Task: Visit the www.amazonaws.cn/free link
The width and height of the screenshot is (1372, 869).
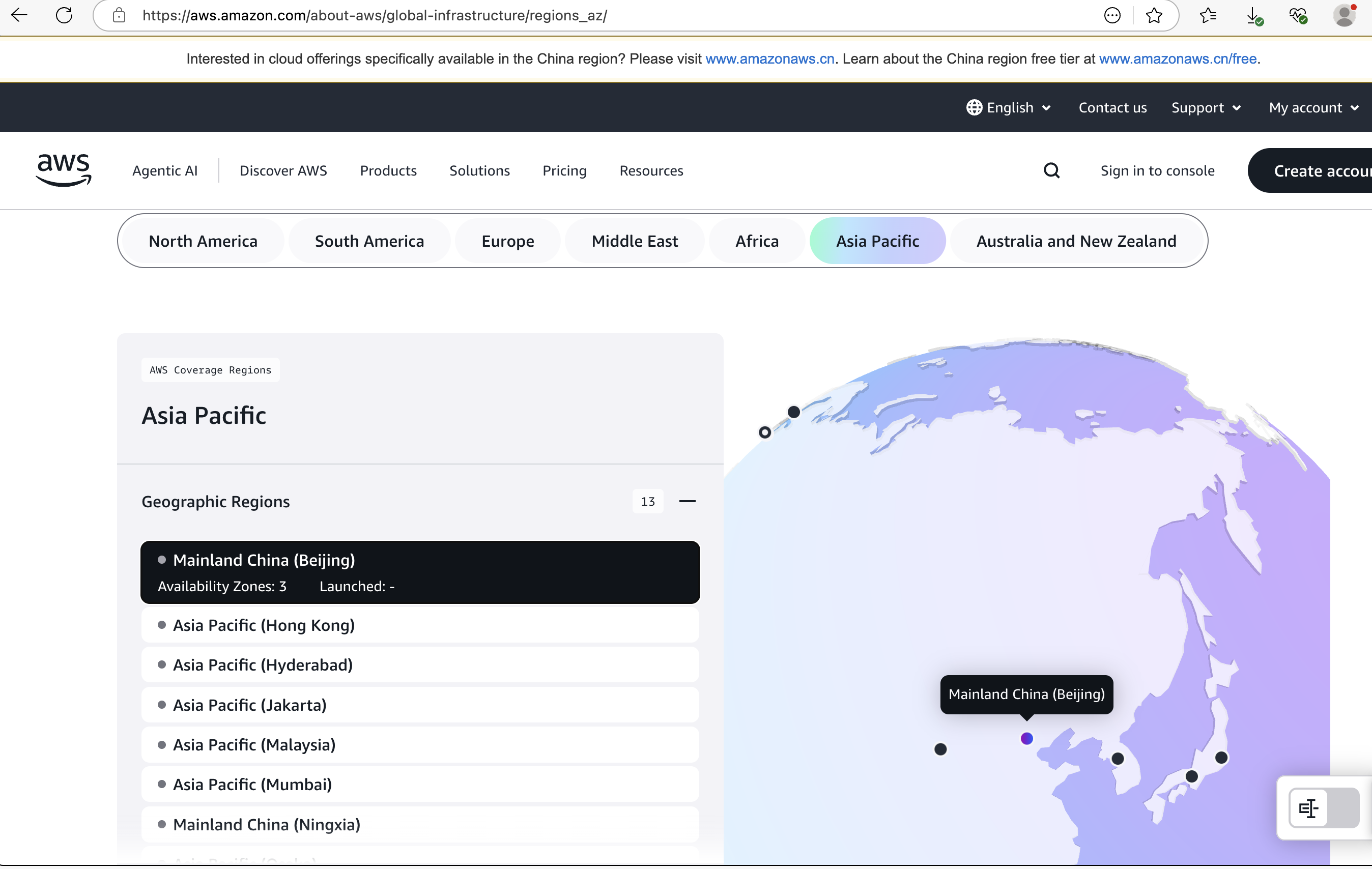Action: click(x=1177, y=59)
